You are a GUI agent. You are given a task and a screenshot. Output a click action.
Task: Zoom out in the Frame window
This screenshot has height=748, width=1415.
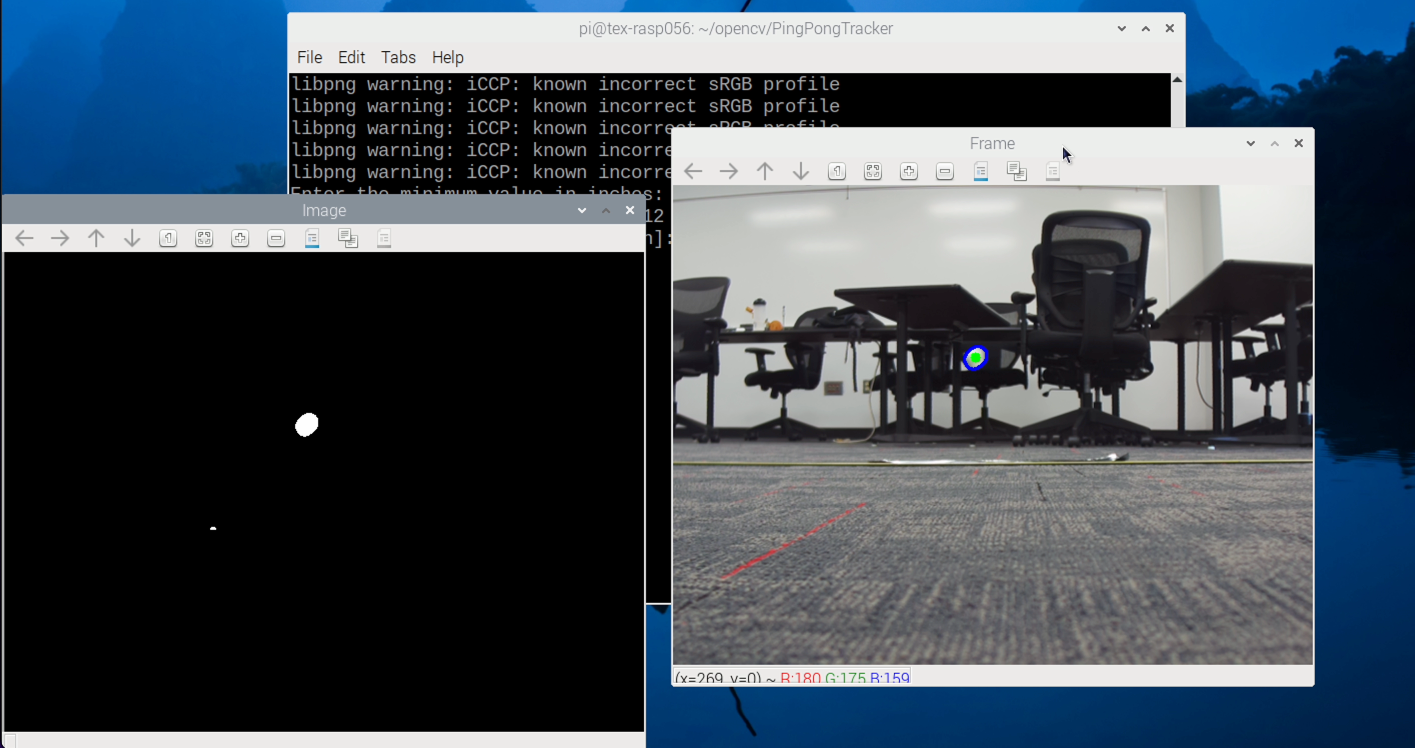pos(945,171)
